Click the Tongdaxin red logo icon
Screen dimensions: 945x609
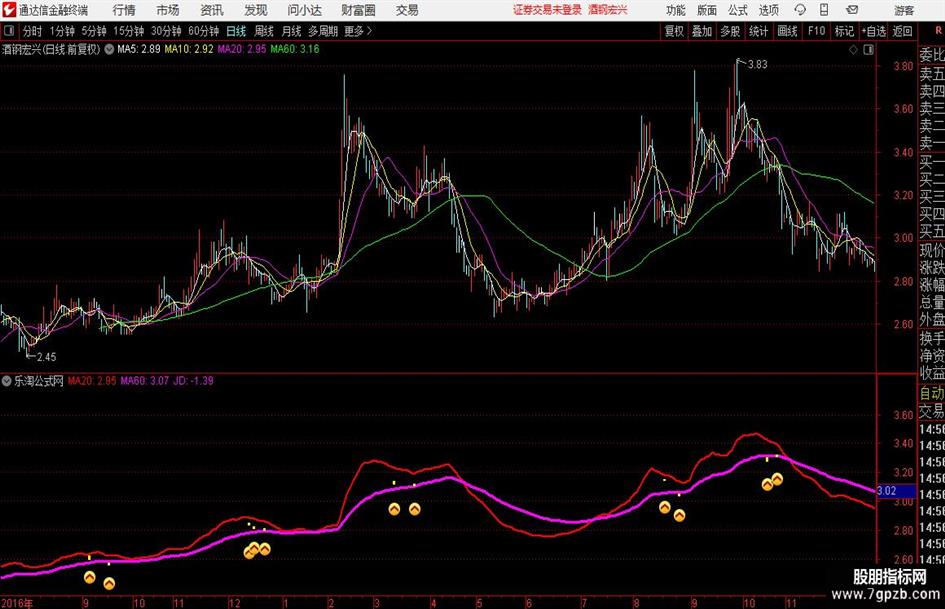click(9, 10)
